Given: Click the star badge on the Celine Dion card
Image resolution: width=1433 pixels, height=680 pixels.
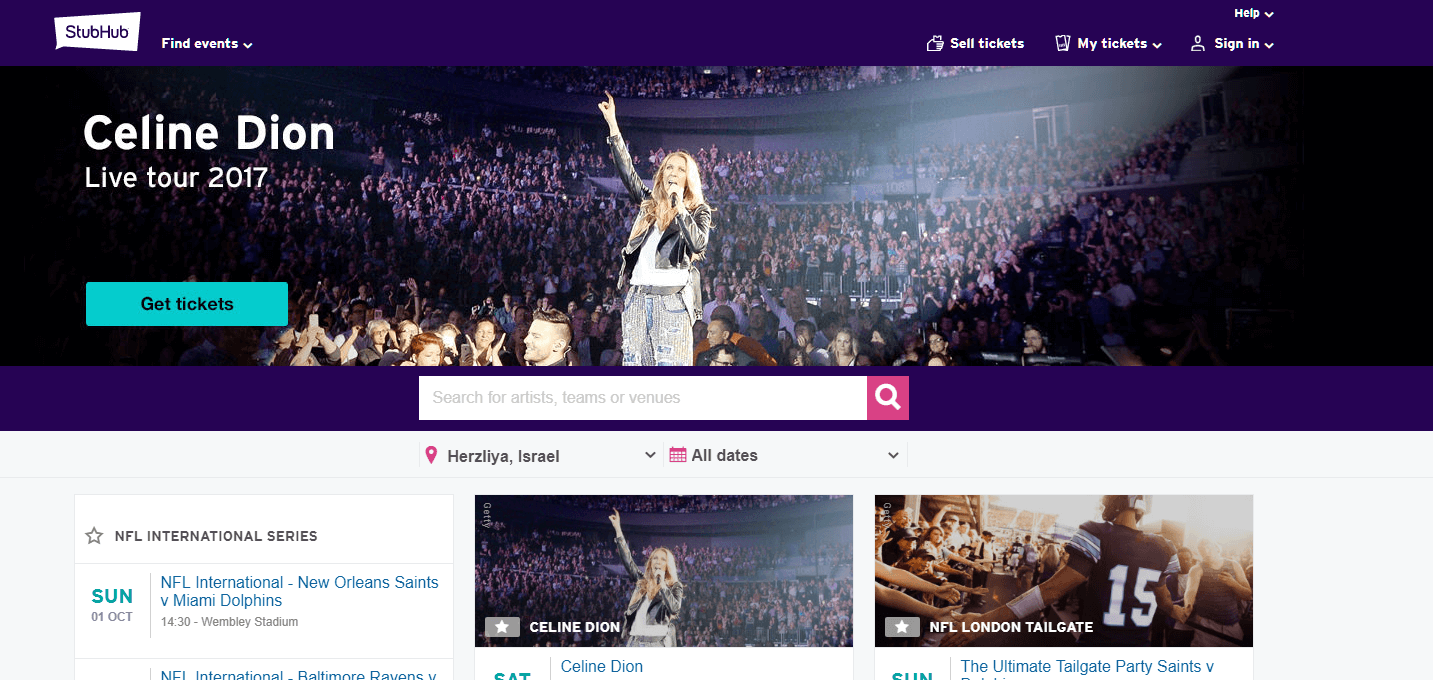Looking at the screenshot, I should click(x=502, y=627).
